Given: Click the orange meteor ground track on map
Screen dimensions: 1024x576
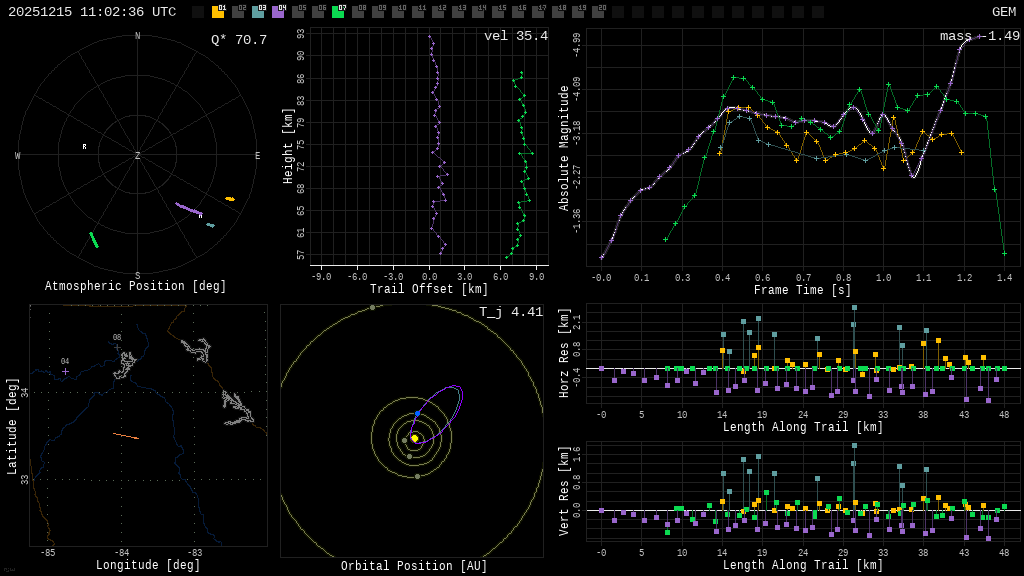Looking at the screenshot, I should pos(126,436).
